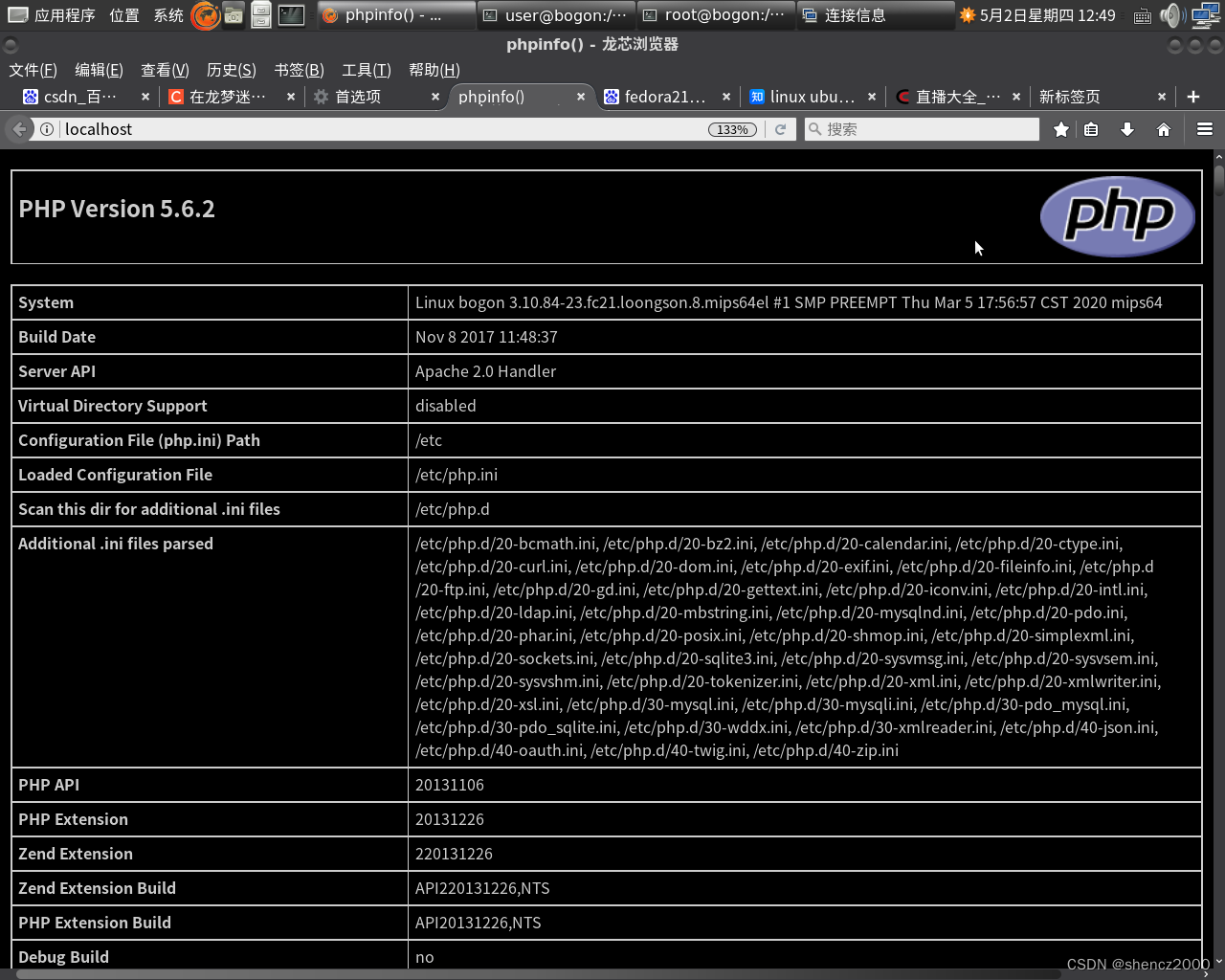
Task: Click the network connection icon in top panel
Action: (x=1206, y=15)
